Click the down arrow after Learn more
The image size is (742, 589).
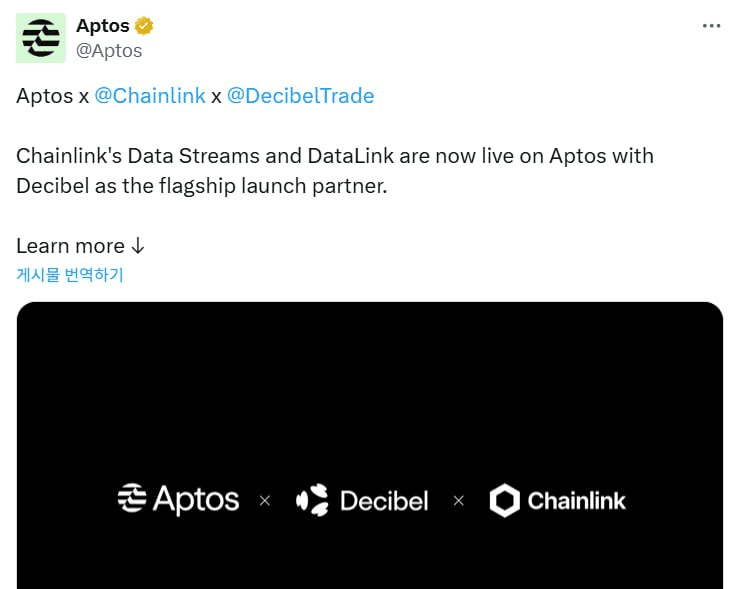click(x=139, y=246)
